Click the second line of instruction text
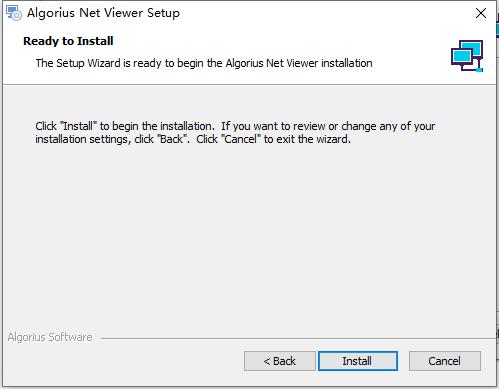Viewport: 499px width, 389px height. 193,139
